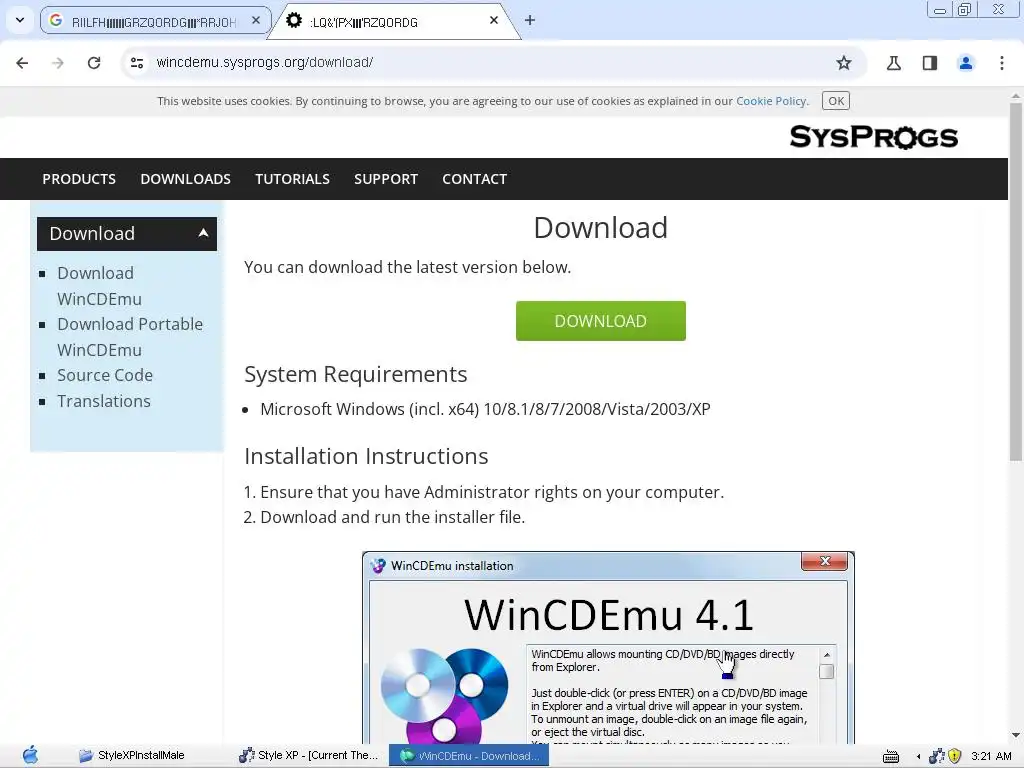The height and width of the screenshot is (768, 1024).
Task: Open the DOWNLOADS menu
Action: click(x=185, y=179)
